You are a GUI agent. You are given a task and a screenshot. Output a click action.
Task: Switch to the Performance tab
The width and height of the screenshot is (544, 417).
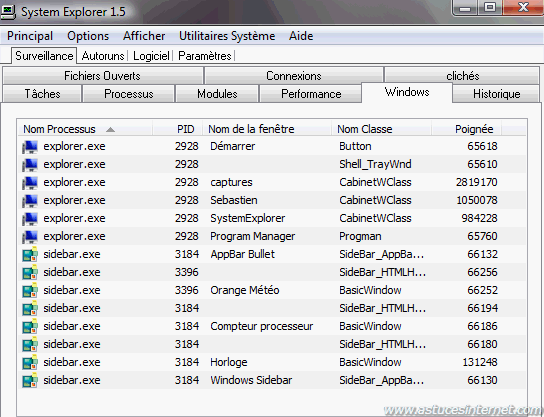[311, 94]
